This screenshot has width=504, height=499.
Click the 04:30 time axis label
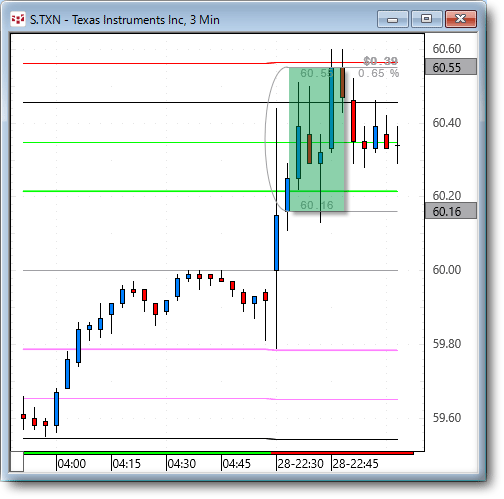click(182, 464)
